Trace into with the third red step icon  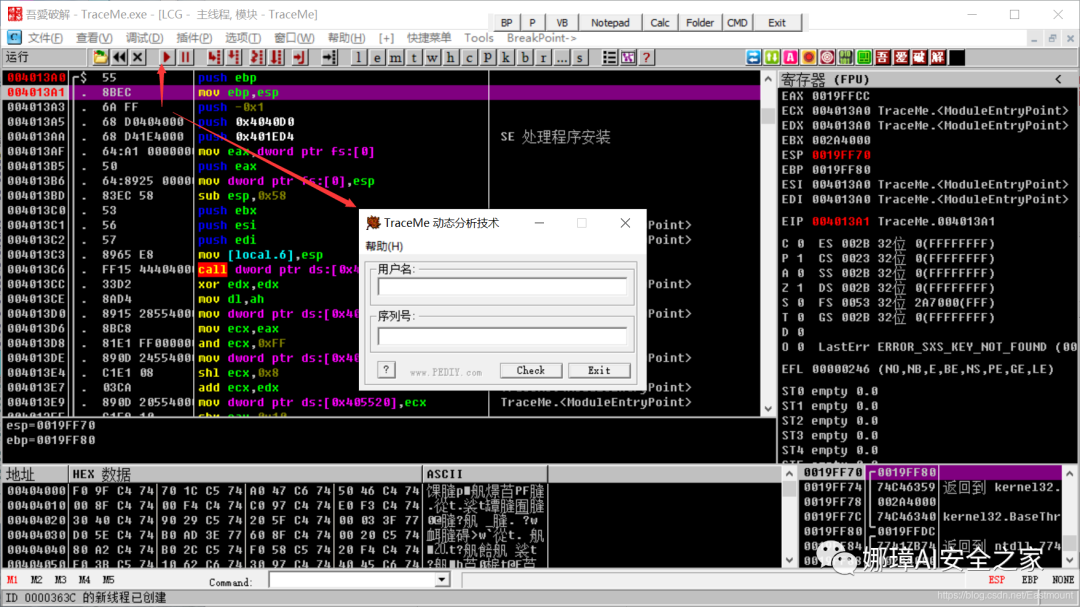256,57
